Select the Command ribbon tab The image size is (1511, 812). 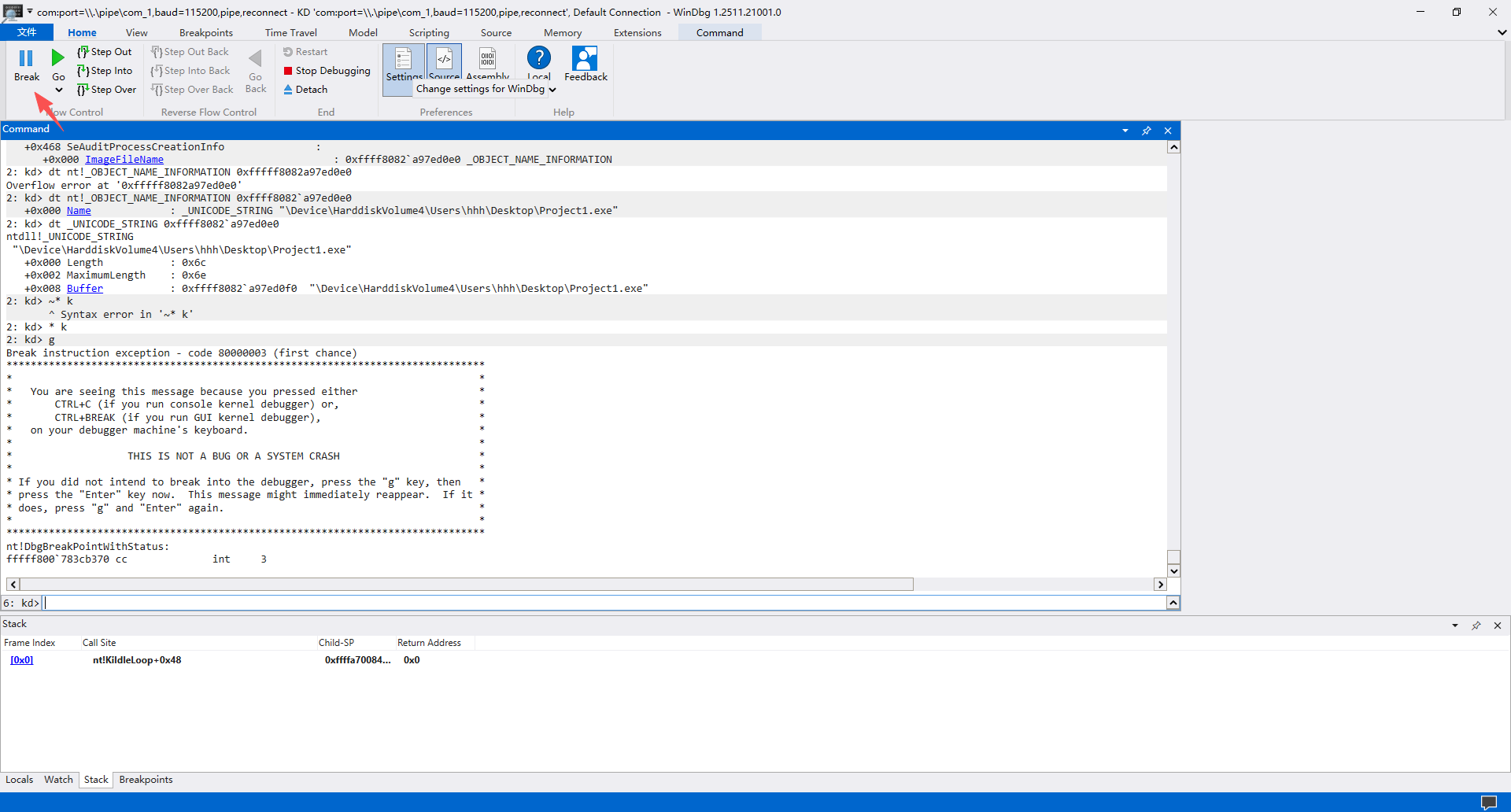pyautogui.click(x=719, y=32)
